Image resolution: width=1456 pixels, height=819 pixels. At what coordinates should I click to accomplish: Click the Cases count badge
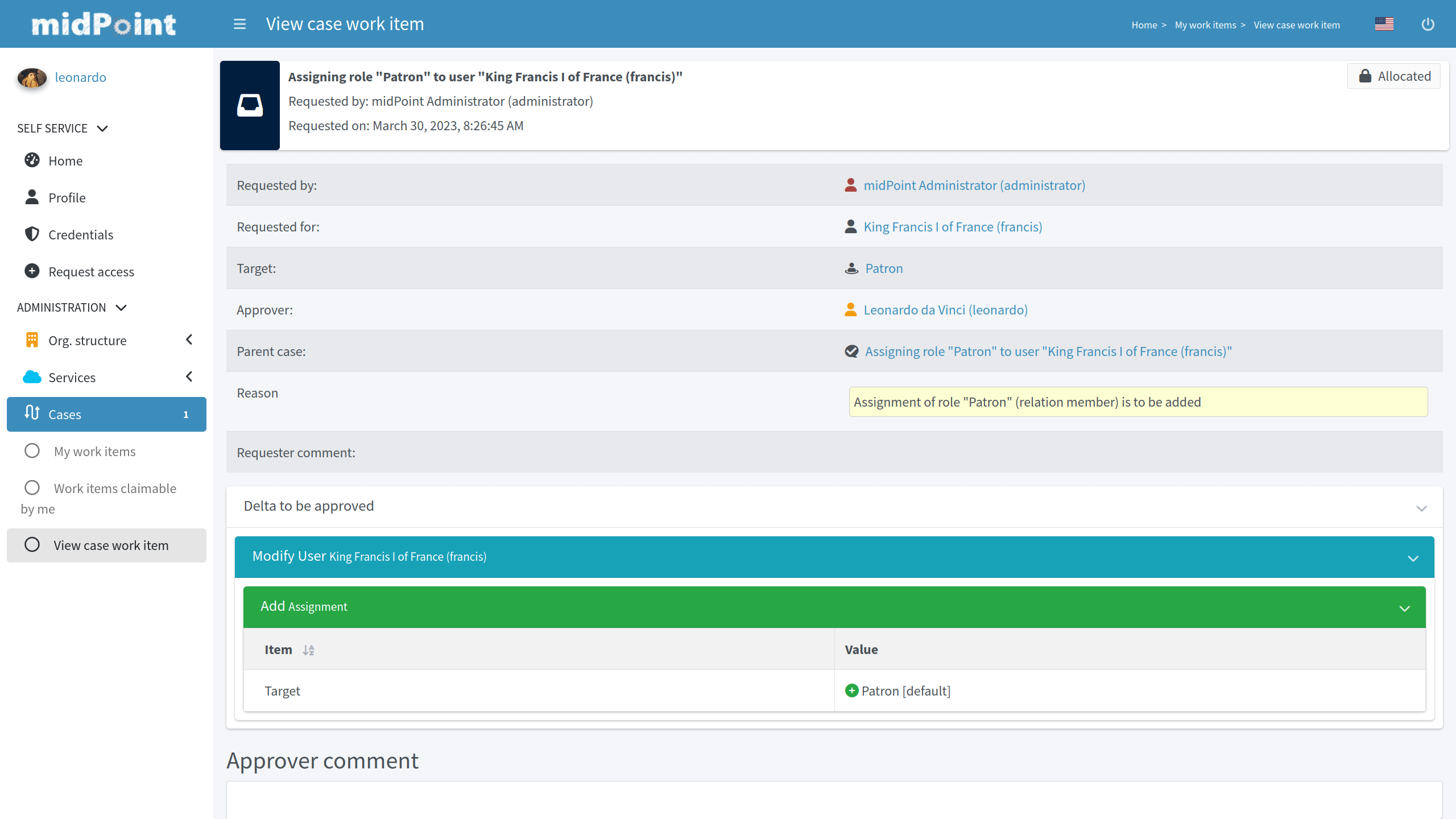coord(185,415)
